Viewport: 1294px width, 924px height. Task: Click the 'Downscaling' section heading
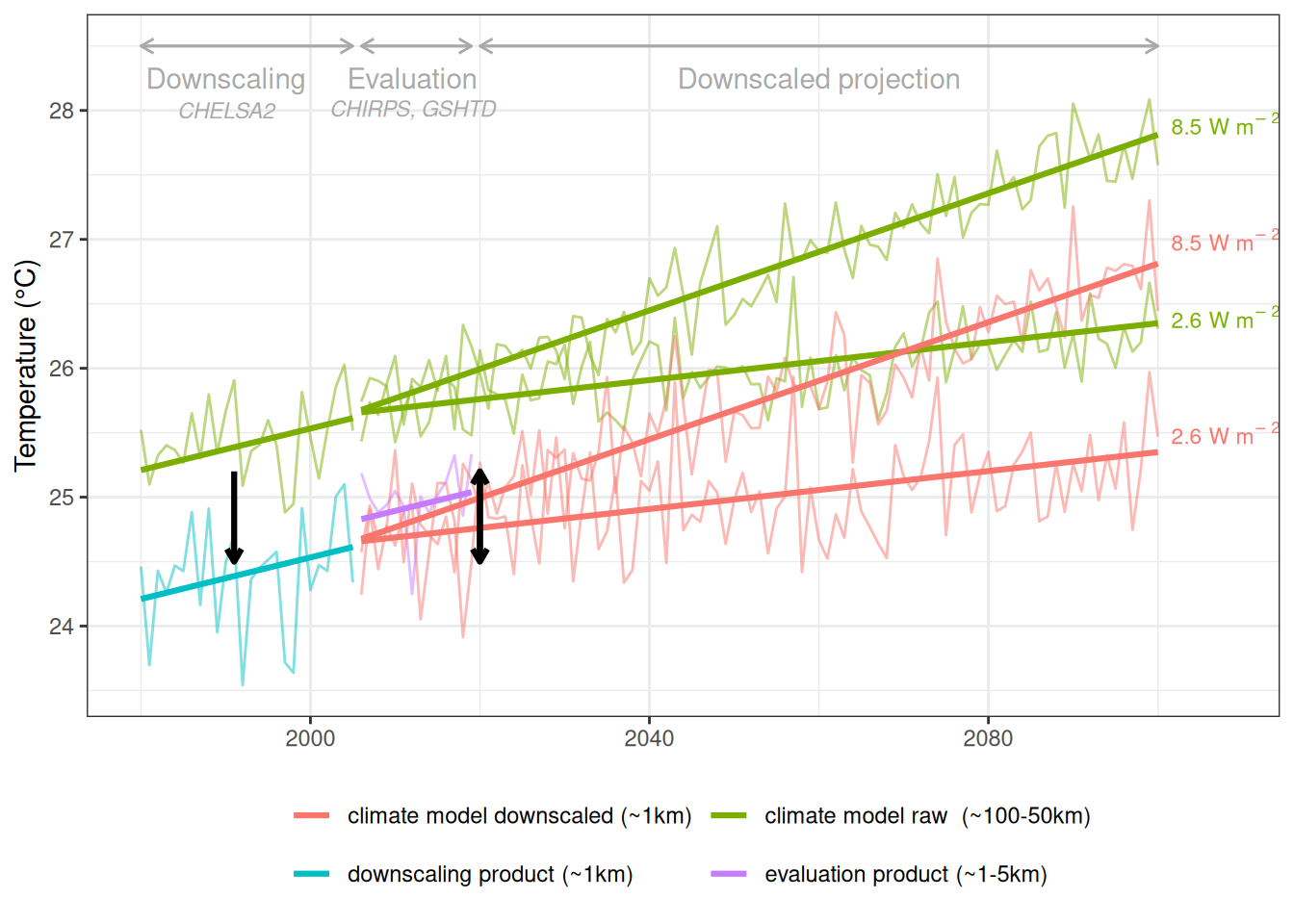coord(225,79)
